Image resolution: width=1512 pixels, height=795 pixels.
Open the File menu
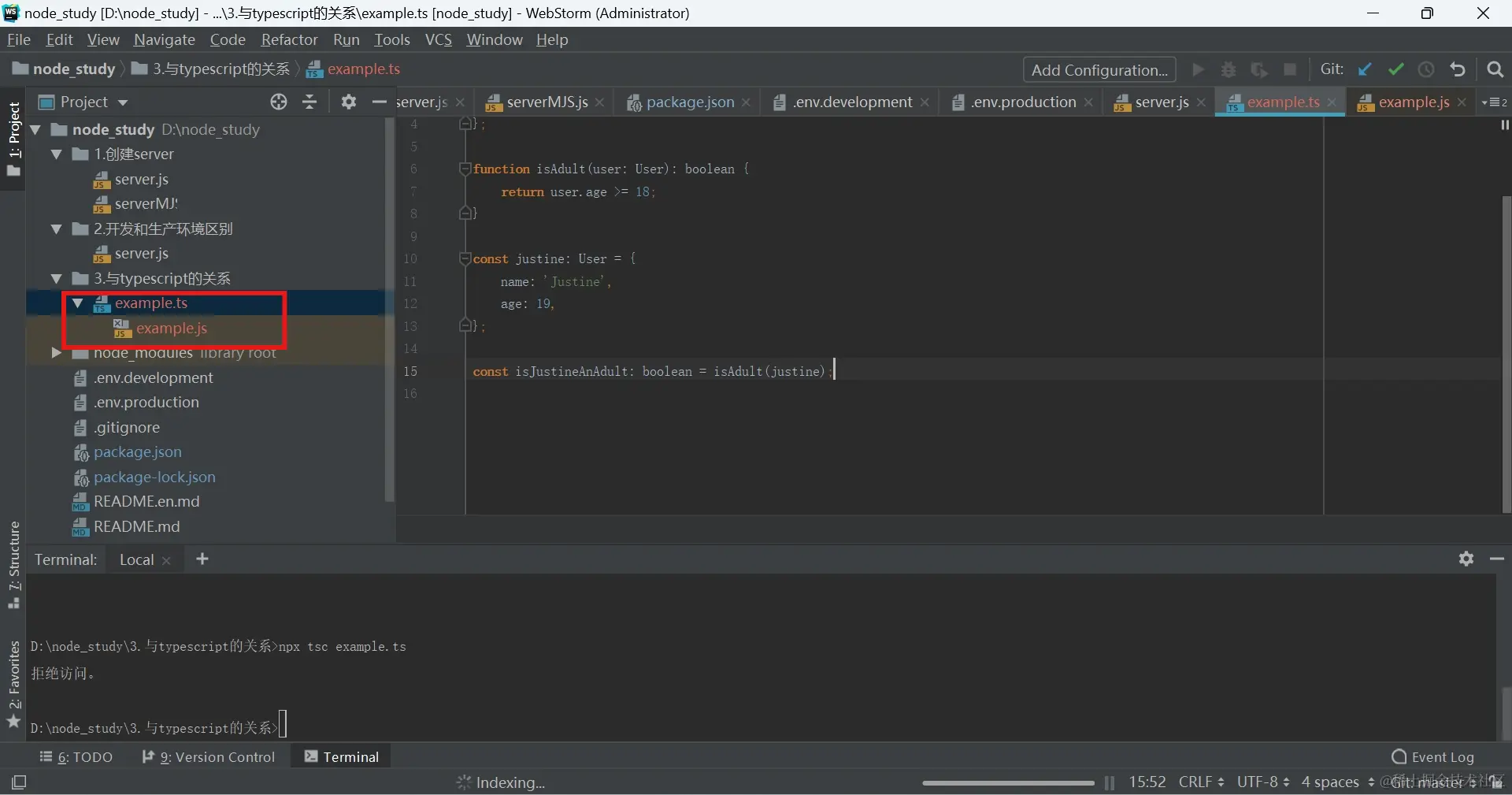tap(18, 39)
